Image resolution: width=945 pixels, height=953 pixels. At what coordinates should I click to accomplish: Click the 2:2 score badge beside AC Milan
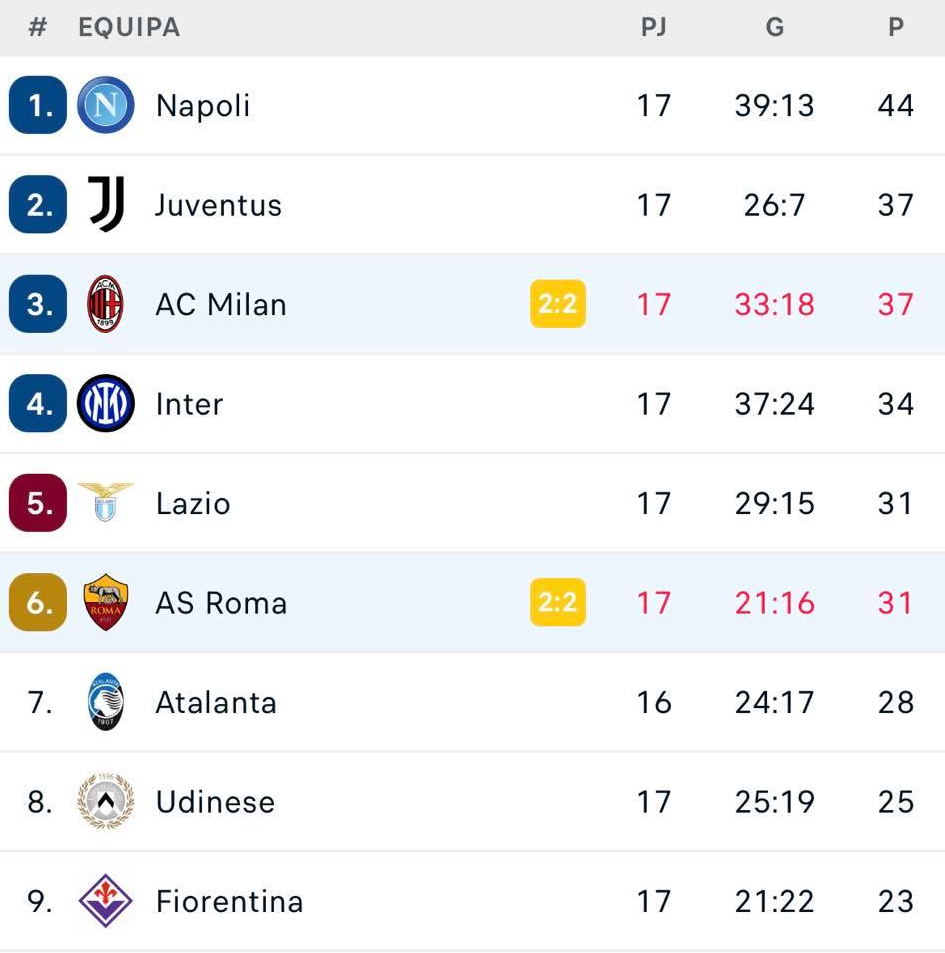pyautogui.click(x=558, y=304)
